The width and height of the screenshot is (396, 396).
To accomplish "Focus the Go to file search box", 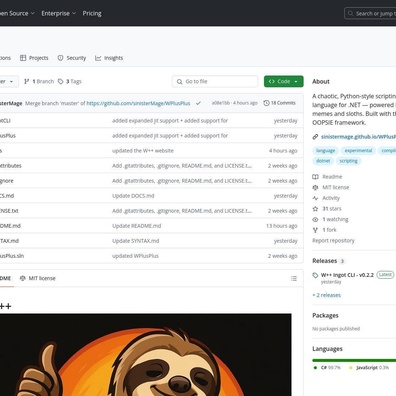I will [215, 81].
